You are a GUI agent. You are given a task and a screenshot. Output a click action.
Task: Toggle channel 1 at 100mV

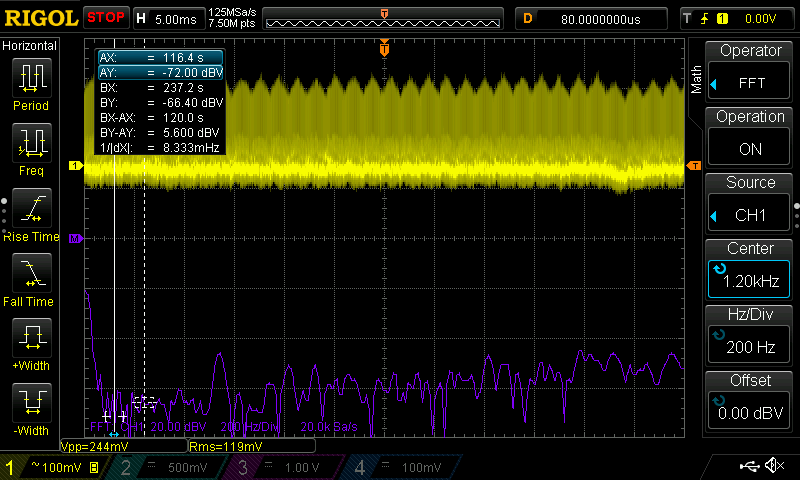55,467
